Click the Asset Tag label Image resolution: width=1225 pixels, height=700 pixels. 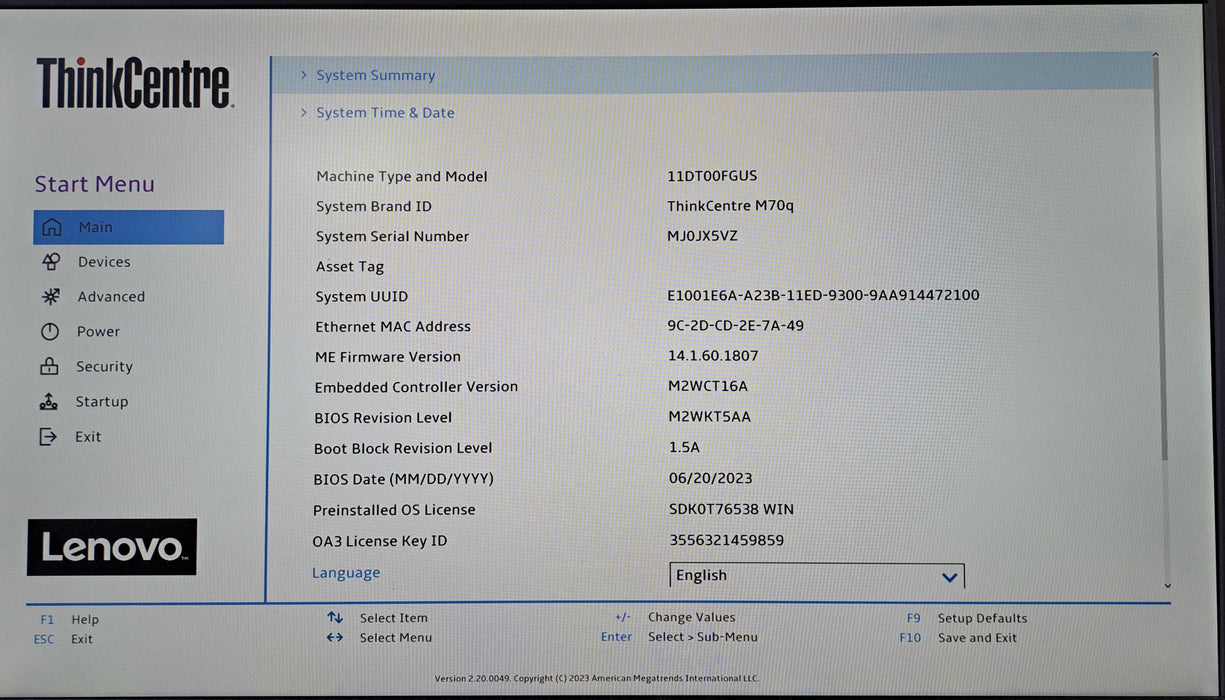350,267
